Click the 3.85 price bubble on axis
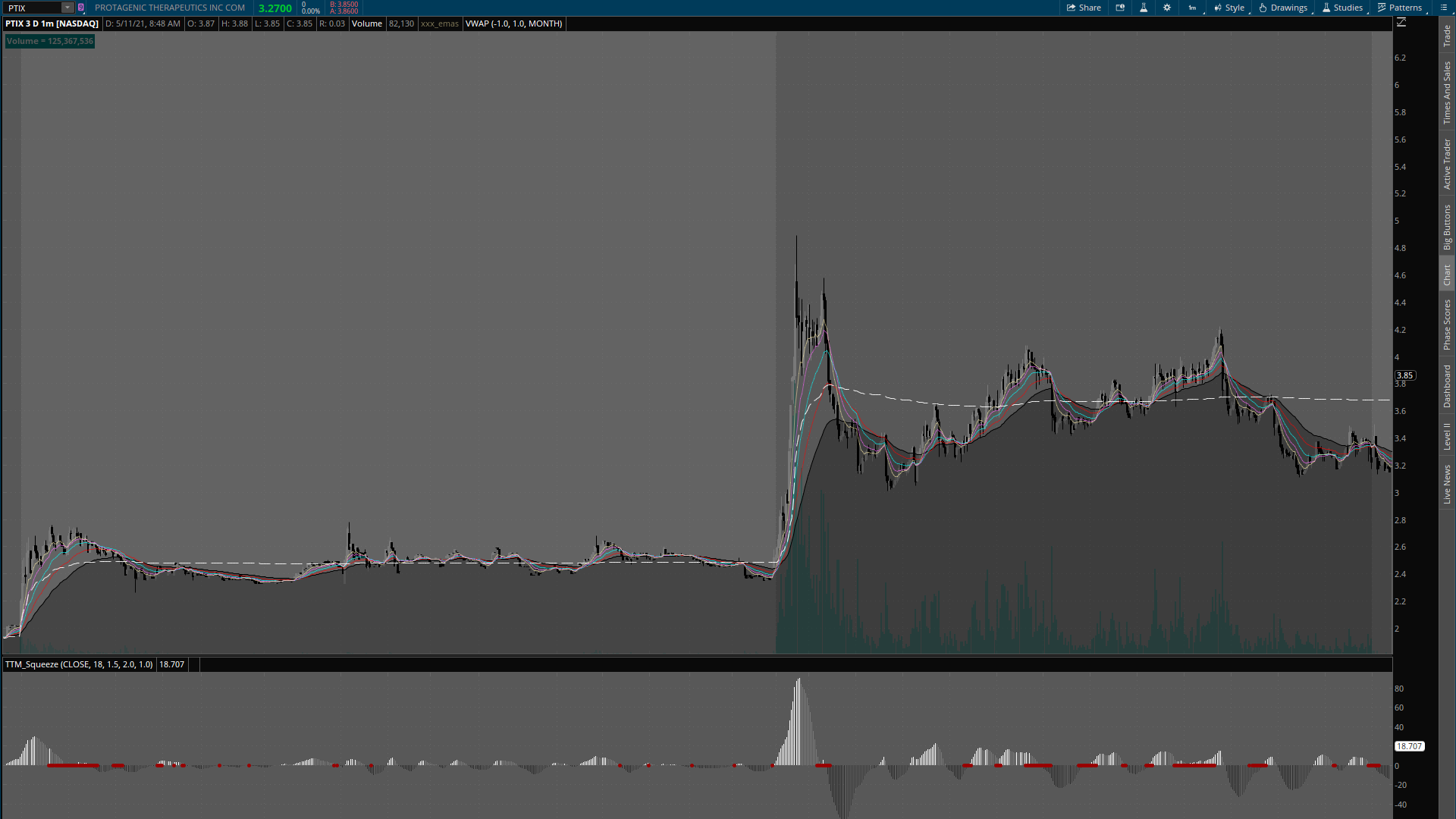The width and height of the screenshot is (1456, 819). click(1404, 375)
